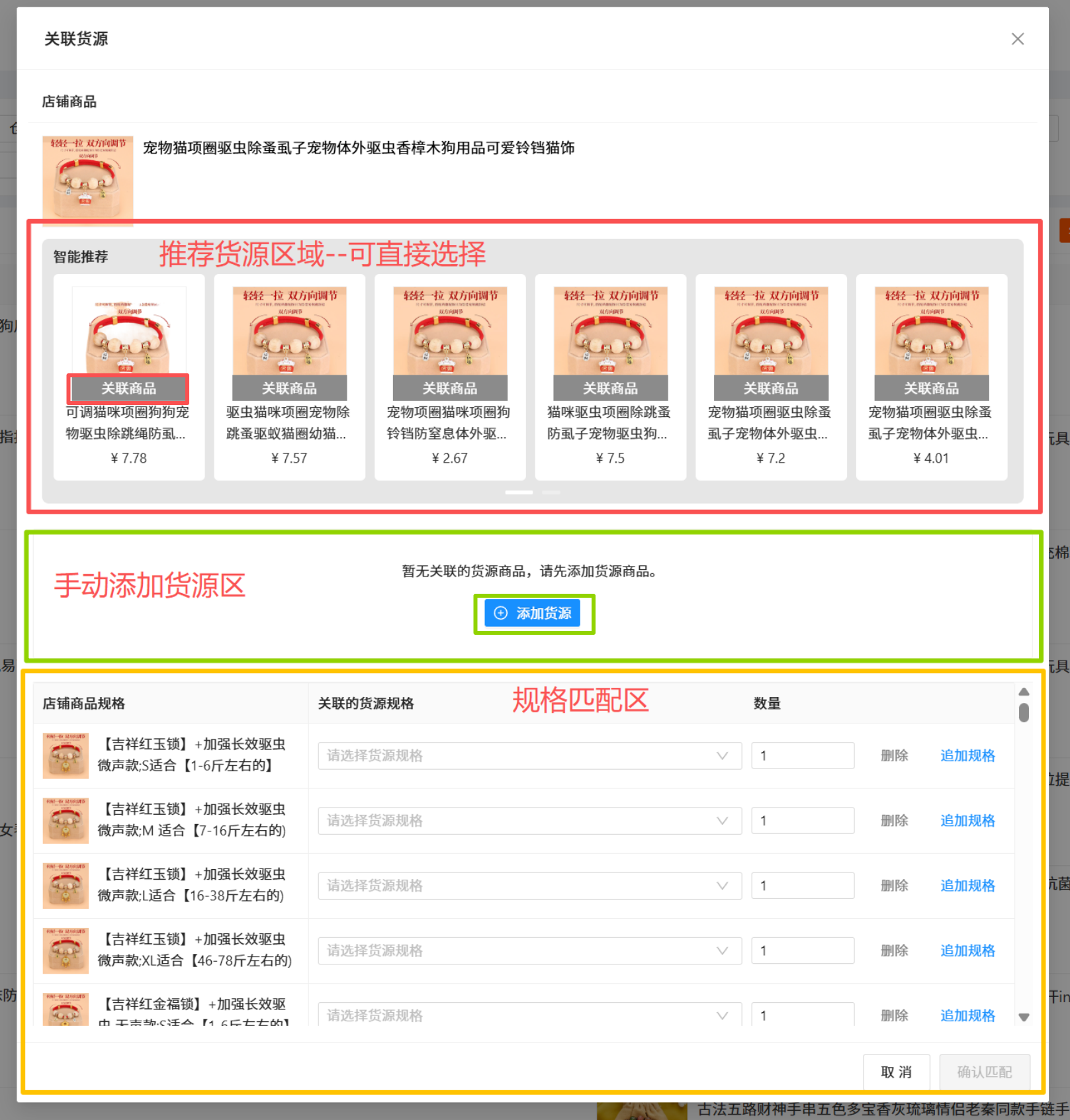Click 删除 in the L size row
Viewport: 1070px width, 1120px height.
(894, 886)
